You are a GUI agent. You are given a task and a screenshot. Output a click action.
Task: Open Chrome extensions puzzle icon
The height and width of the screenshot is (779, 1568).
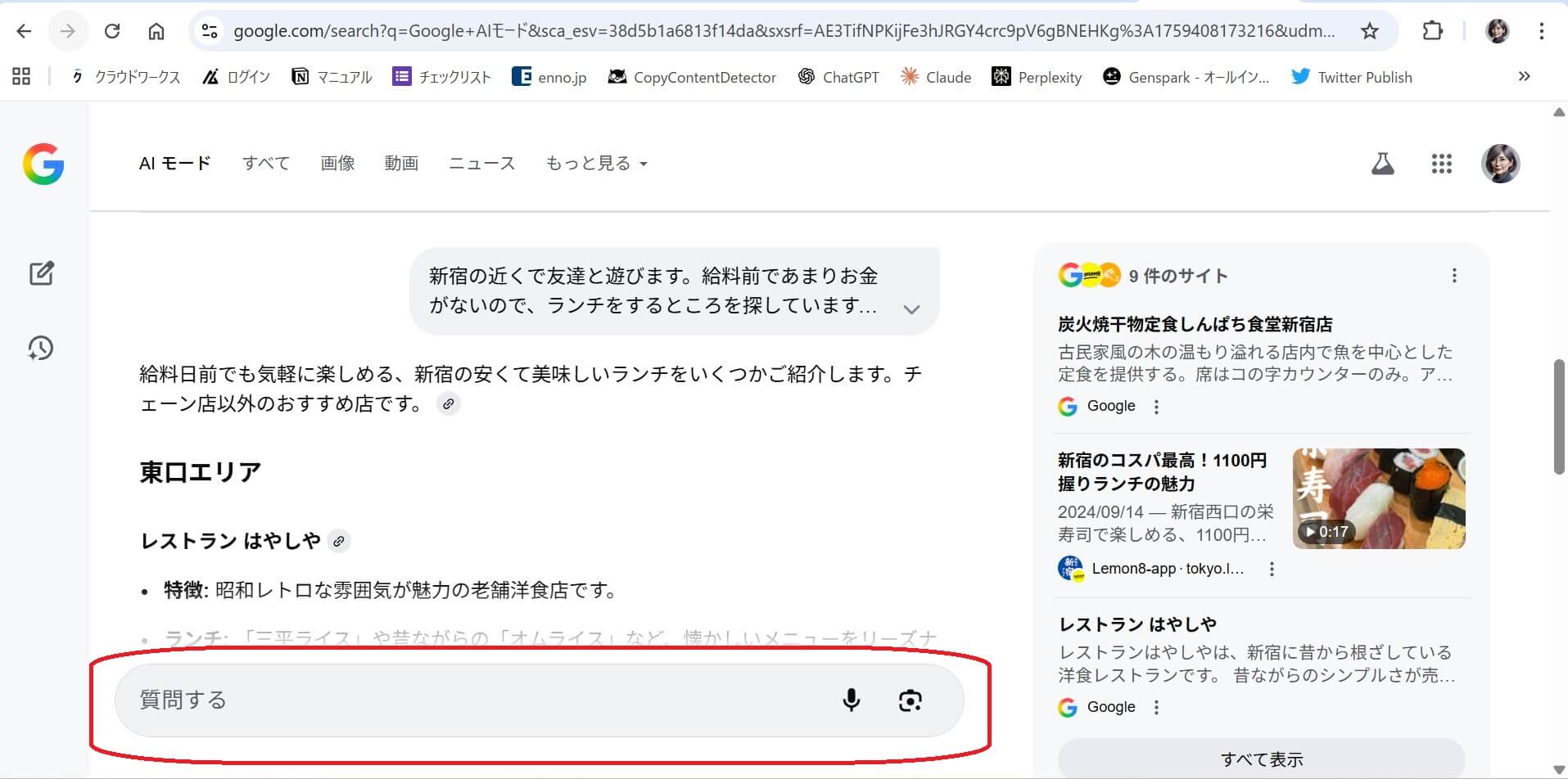(x=1432, y=31)
